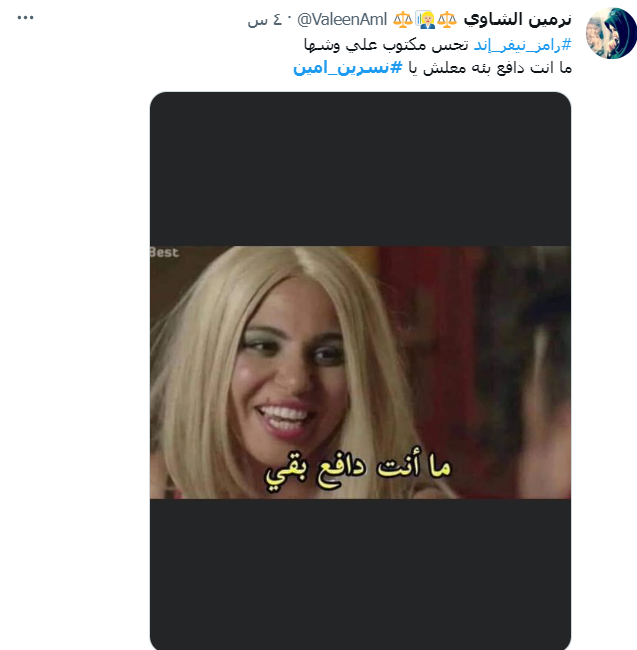637x650 pixels.
Task: Open the meme photo of blonde woman
Action: 360,372
